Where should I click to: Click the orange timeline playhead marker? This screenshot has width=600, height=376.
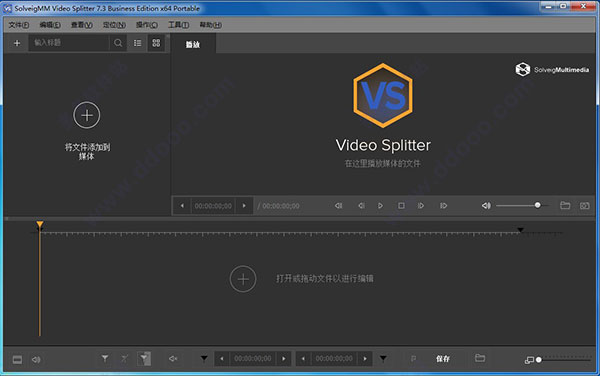(40, 225)
